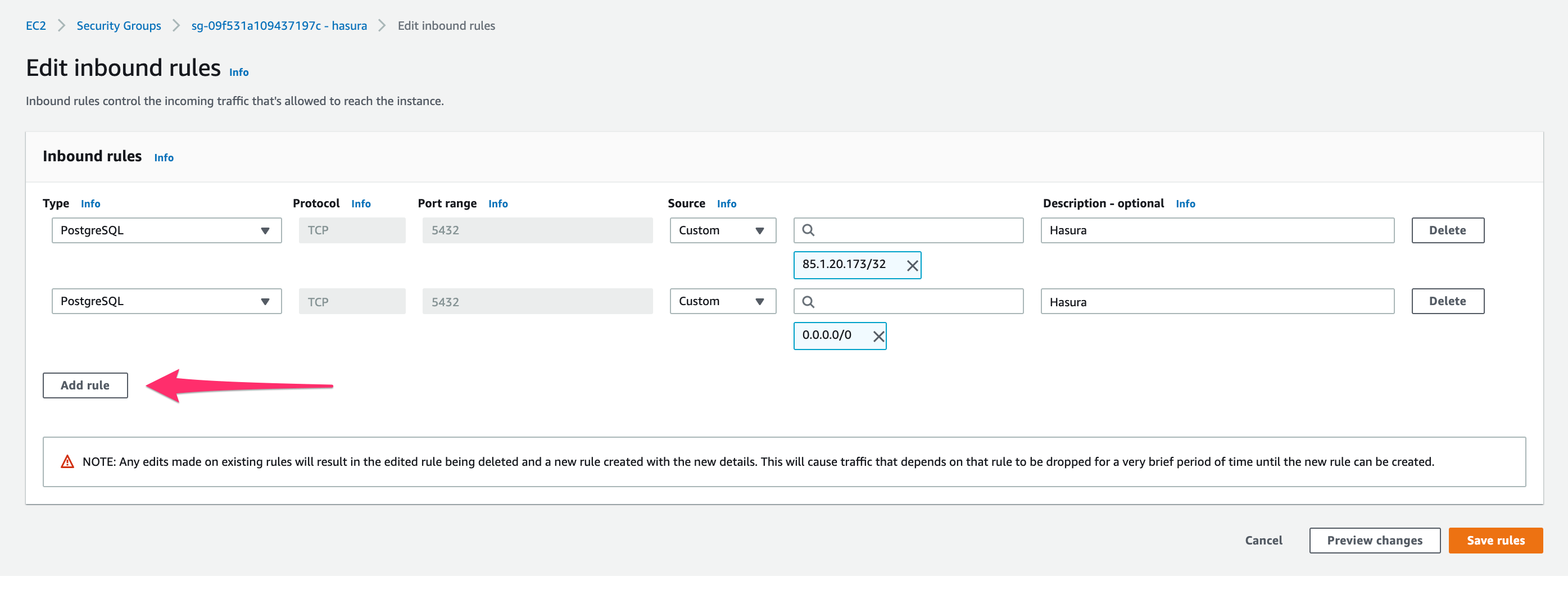Navigate to EC2 via the breadcrumb

35,26
